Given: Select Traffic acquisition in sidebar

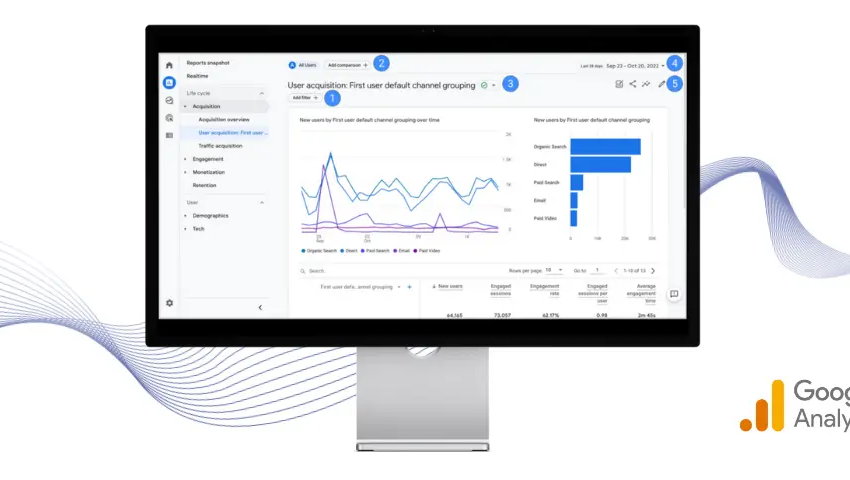Looking at the screenshot, I should coord(219,145).
